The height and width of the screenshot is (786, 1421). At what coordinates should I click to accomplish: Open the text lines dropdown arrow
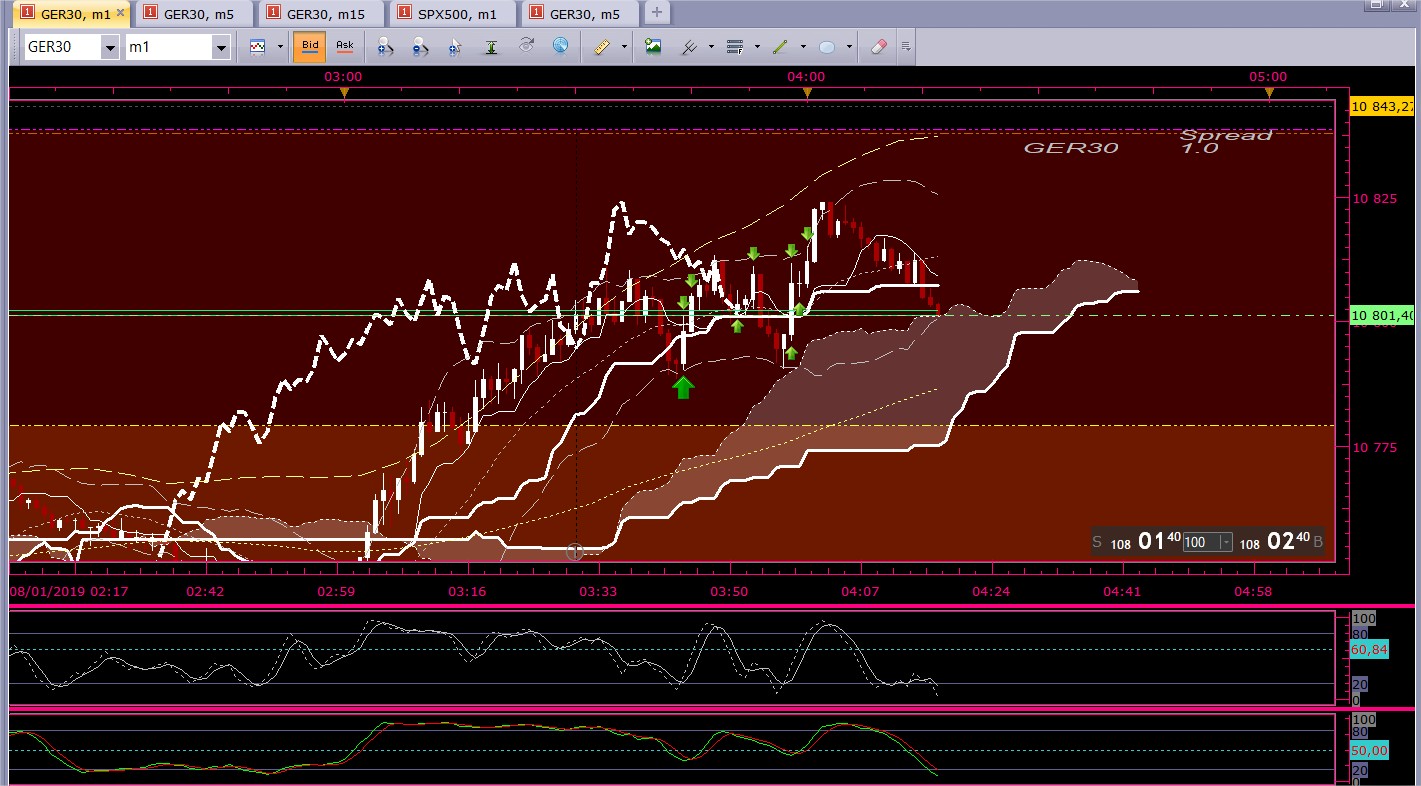click(757, 46)
